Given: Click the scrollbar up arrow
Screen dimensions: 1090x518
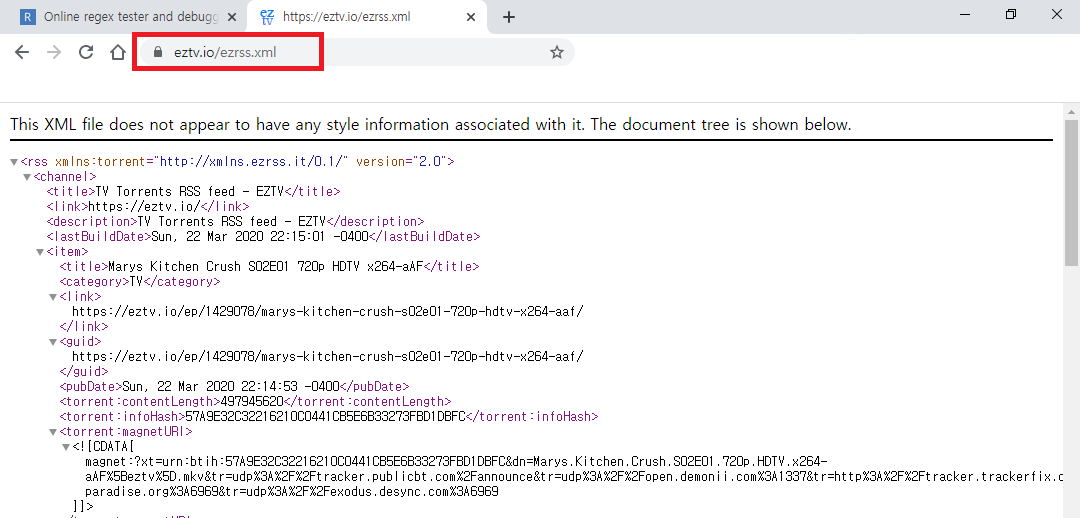Looking at the screenshot, I should pyautogui.click(x=1071, y=111).
